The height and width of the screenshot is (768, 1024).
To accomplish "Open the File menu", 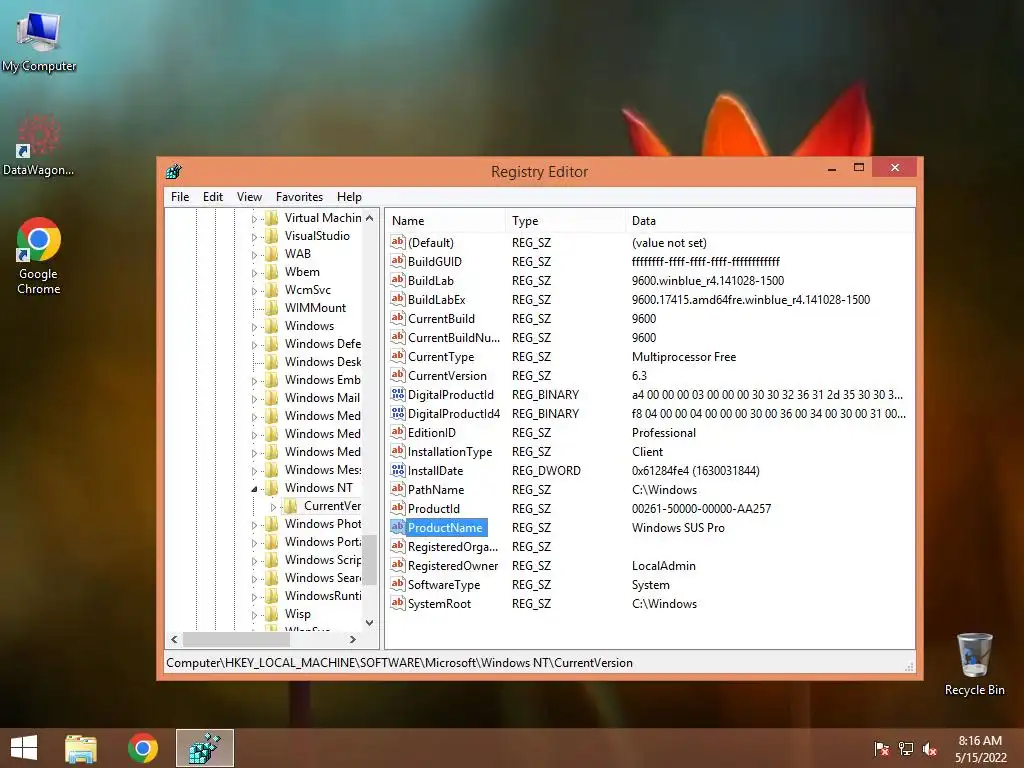I will [180, 197].
